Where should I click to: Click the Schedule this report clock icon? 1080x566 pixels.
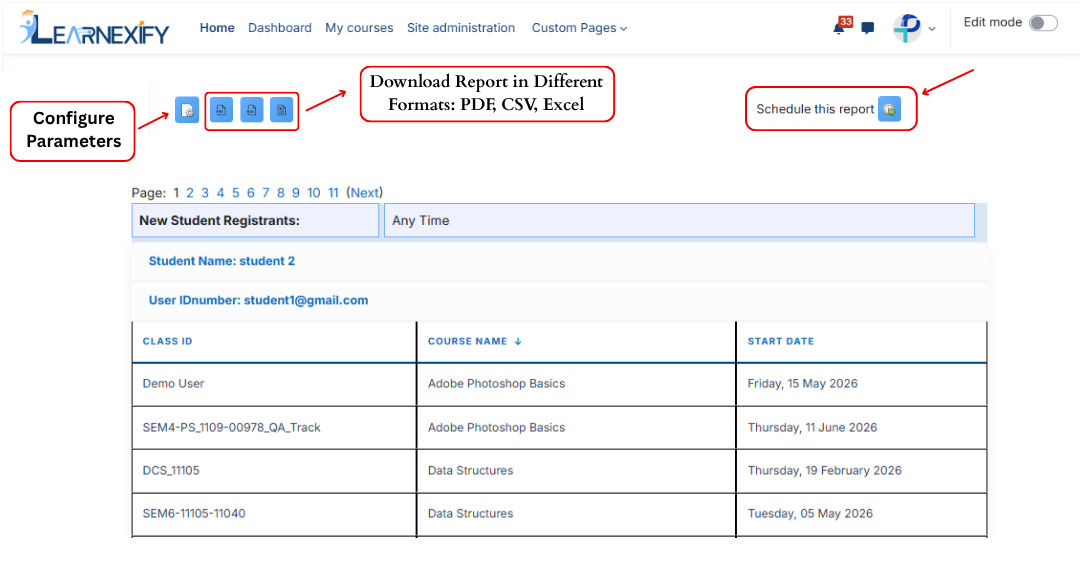(x=889, y=109)
